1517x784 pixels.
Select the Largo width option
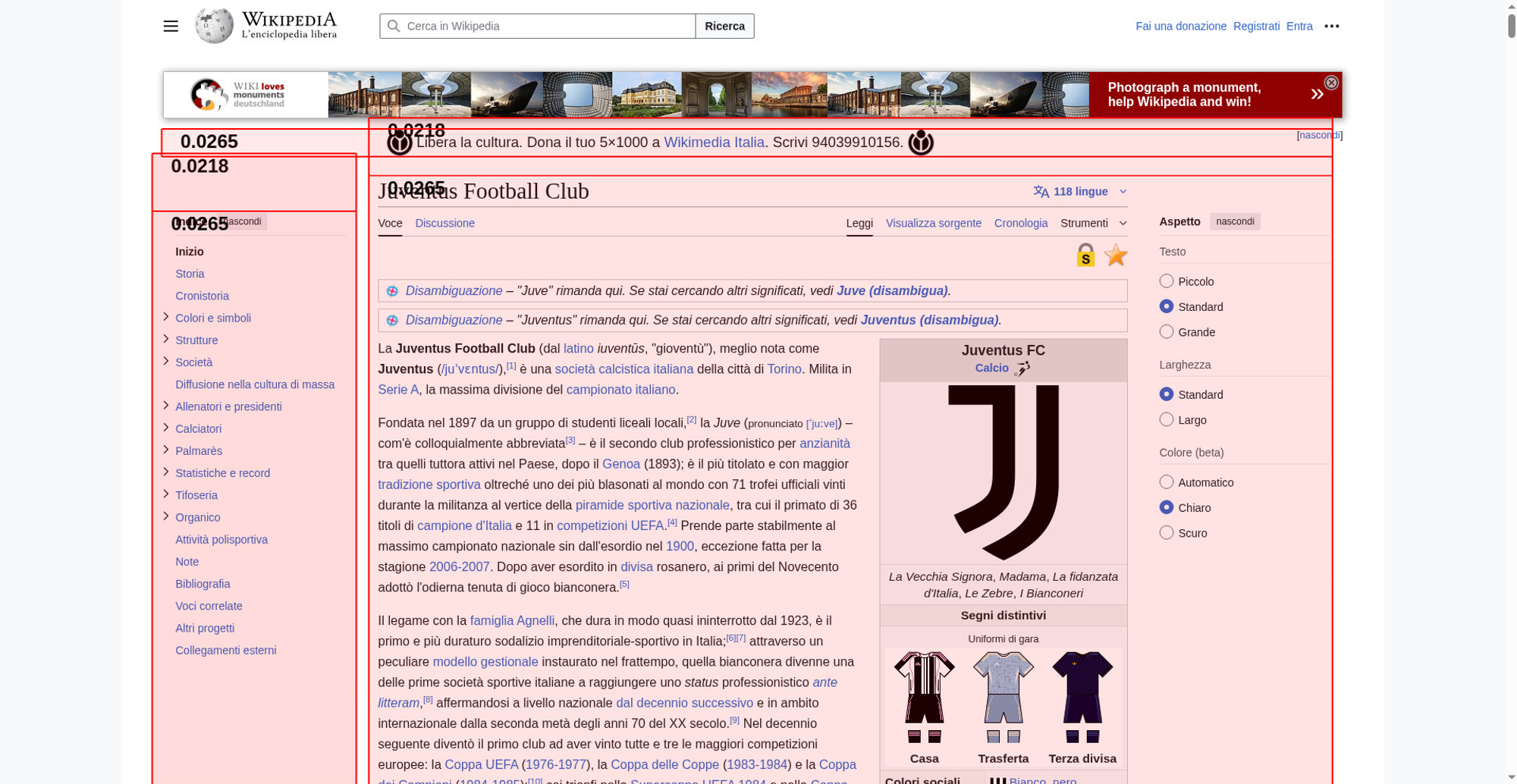(x=1167, y=419)
